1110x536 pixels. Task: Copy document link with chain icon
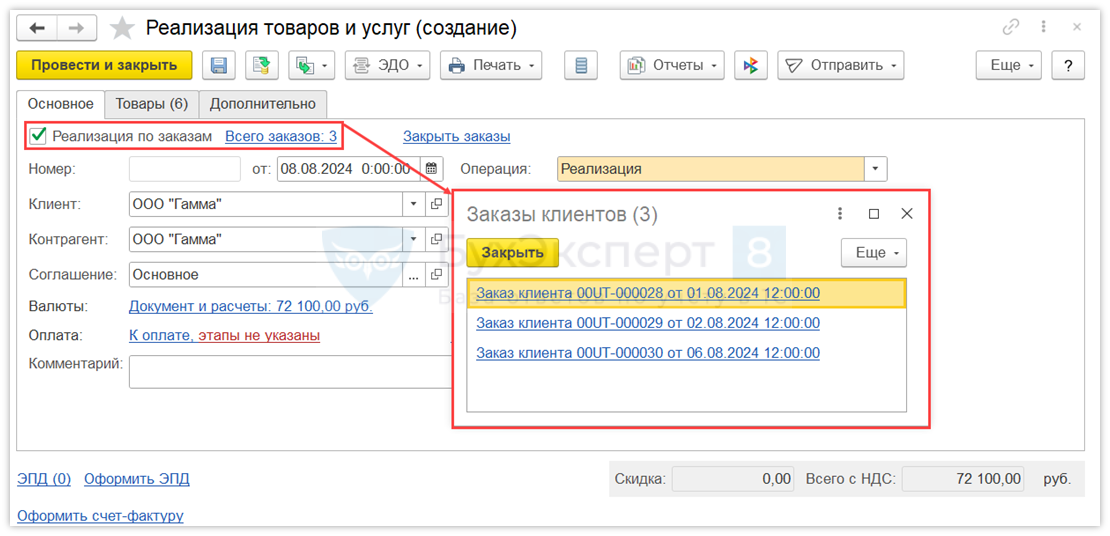click(1010, 27)
